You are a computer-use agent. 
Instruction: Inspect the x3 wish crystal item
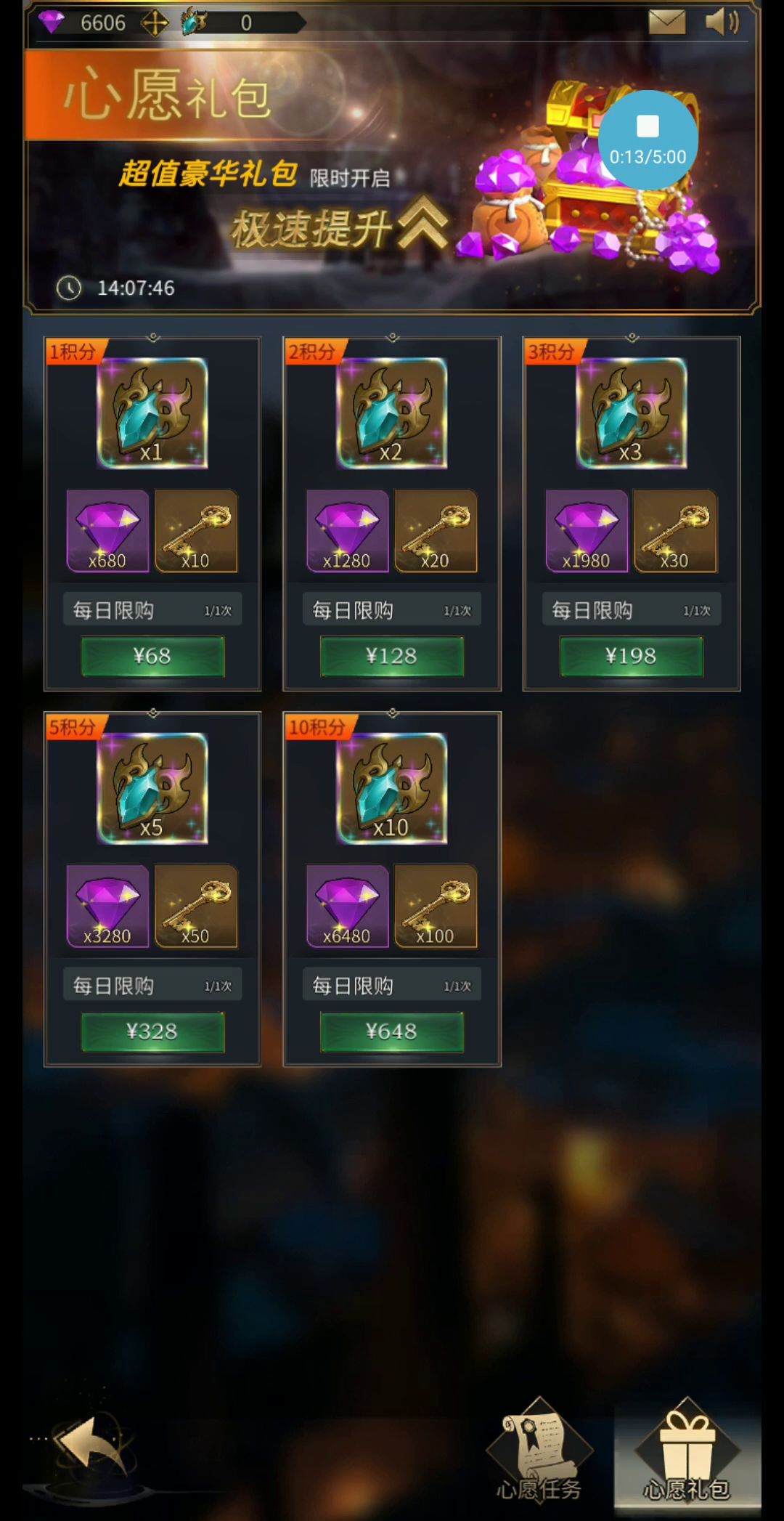click(632, 413)
